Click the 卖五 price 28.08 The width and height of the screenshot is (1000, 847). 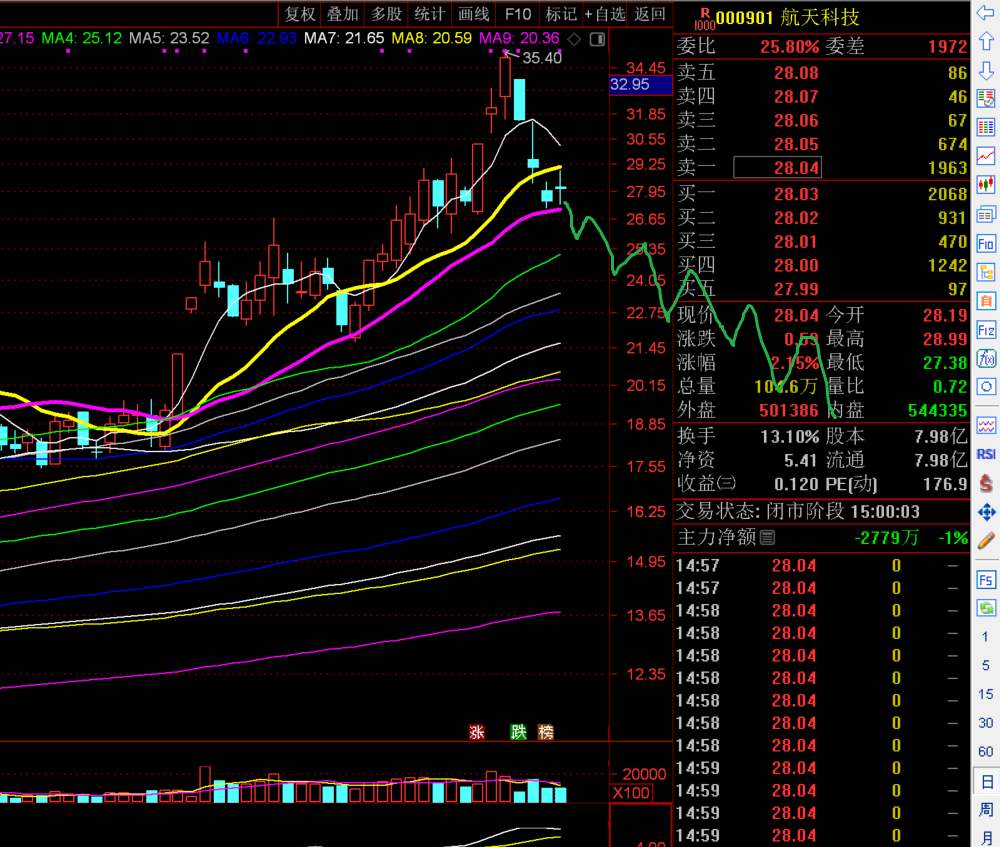point(796,73)
